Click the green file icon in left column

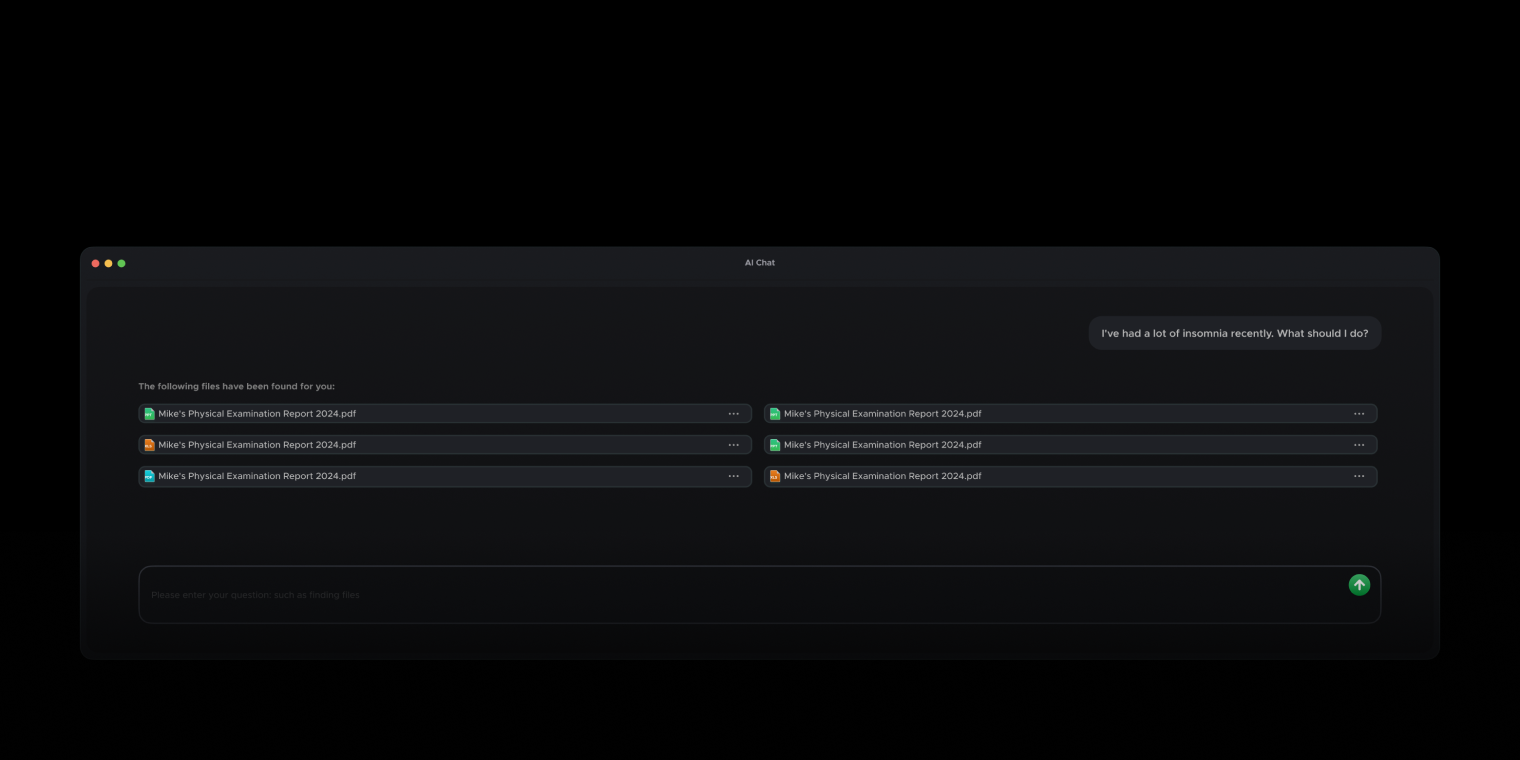(x=149, y=414)
